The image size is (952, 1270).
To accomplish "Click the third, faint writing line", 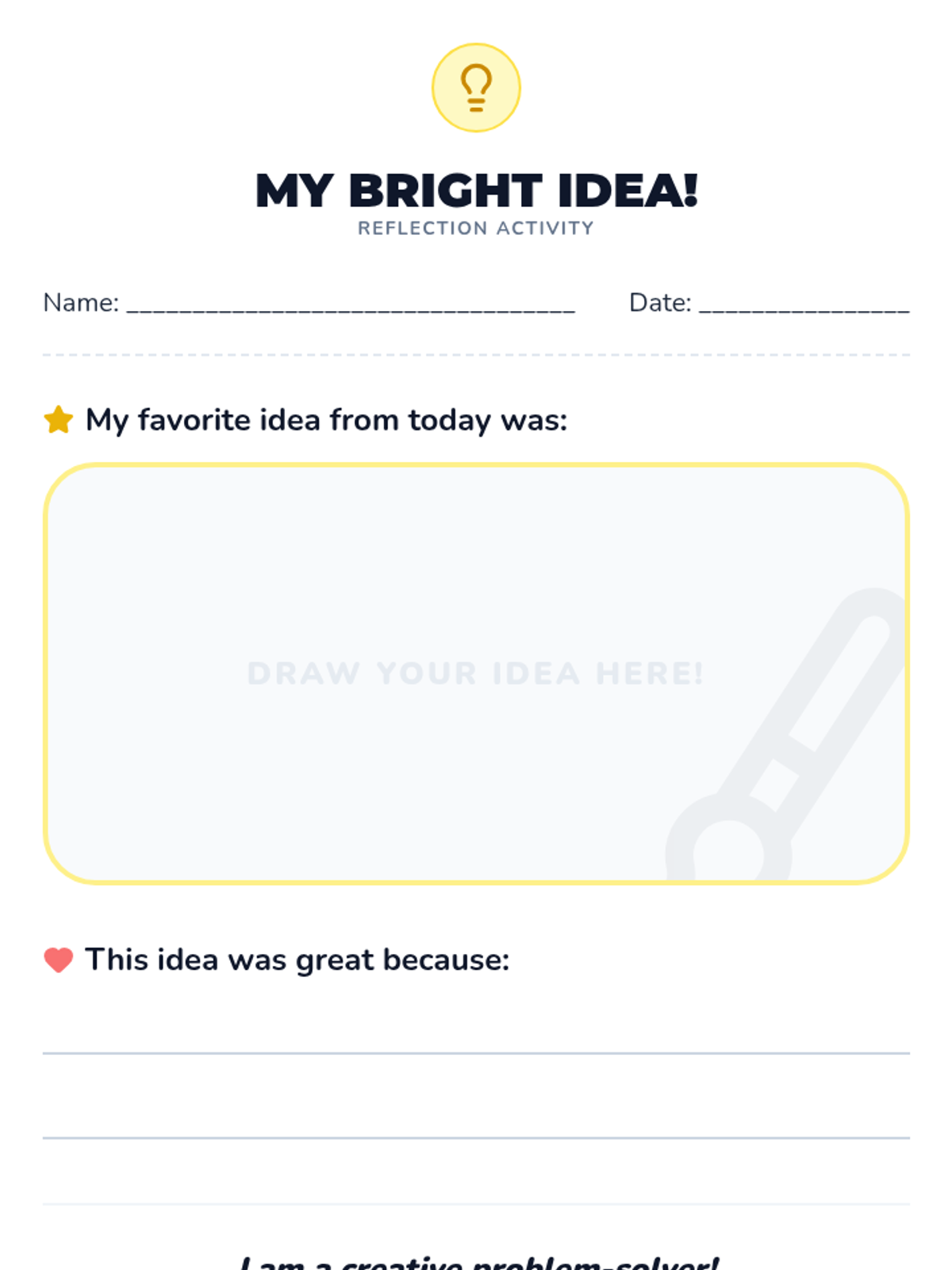I will point(476,1204).
